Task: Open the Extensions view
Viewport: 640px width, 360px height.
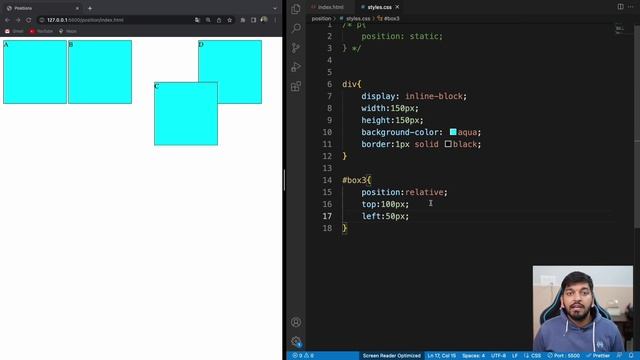Action: 296,86
